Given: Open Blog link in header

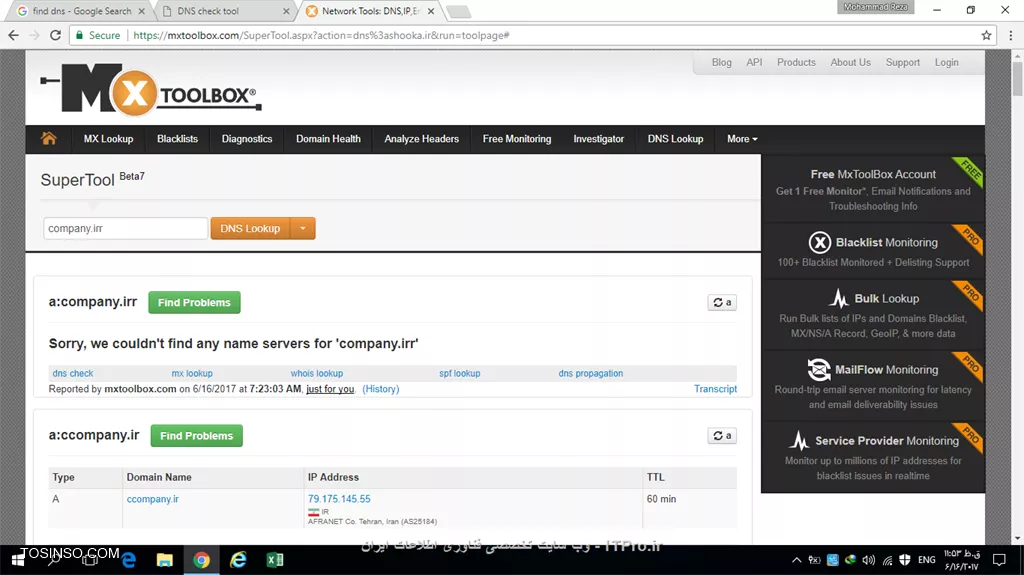Looking at the screenshot, I should click(x=722, y=62).
